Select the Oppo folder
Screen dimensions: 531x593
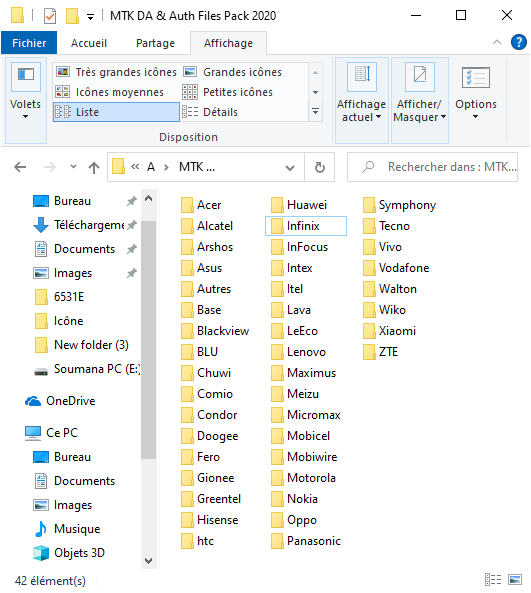[294, 520]
